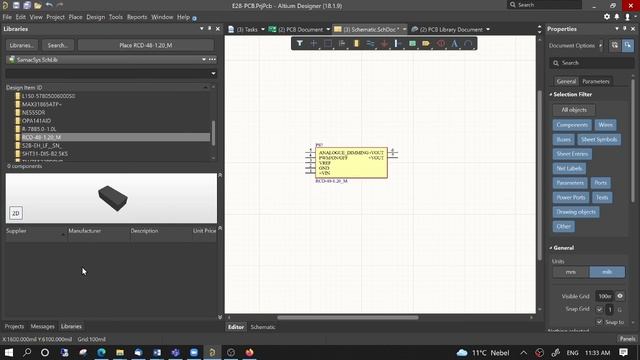
Task: Select the Text string 'A' tool
Action: pyautogui.click(x=454, y=43)
